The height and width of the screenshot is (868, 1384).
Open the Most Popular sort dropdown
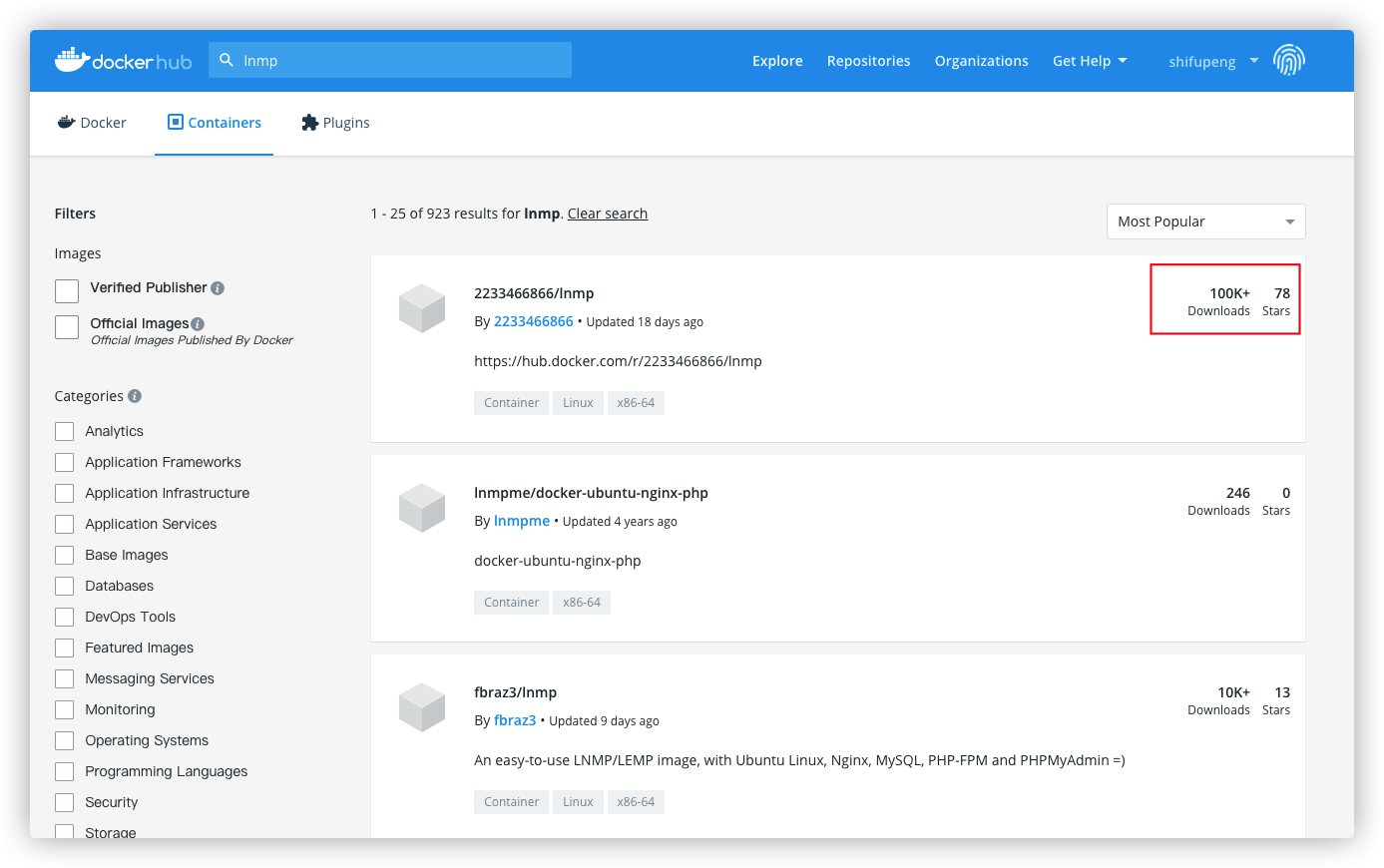tap(1205, 221)
